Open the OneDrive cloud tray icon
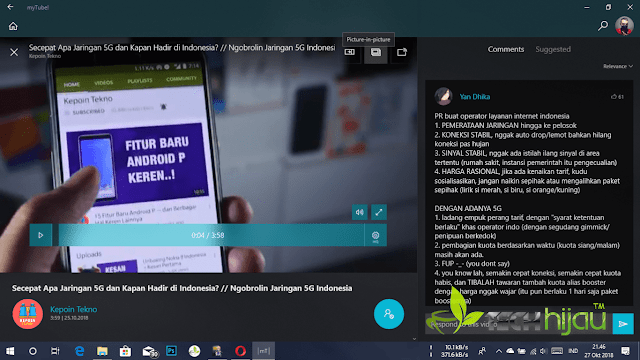640x360 pixels. (x=510, y=351)
